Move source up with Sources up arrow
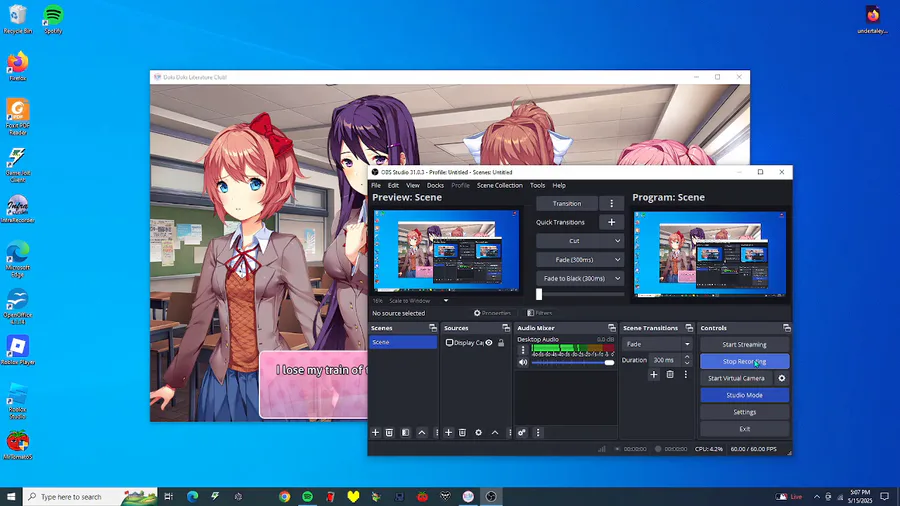This screenshot has width=900, height=506. (495, 433)
